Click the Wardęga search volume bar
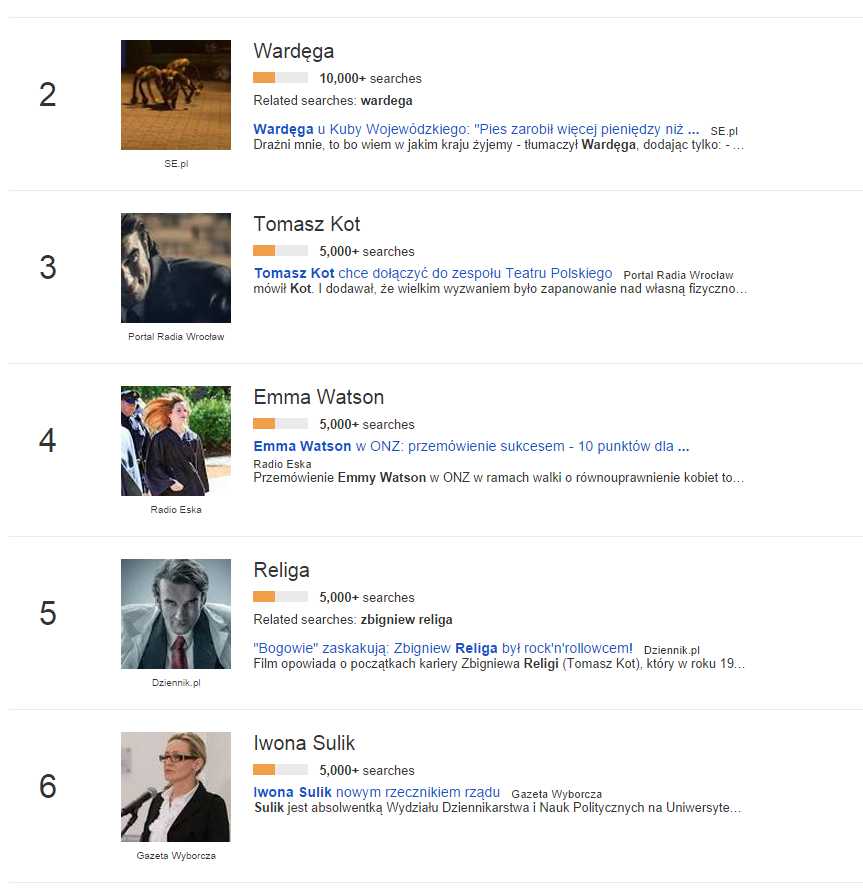The height and width of the screenshot is (889, 863). (281, 78)
